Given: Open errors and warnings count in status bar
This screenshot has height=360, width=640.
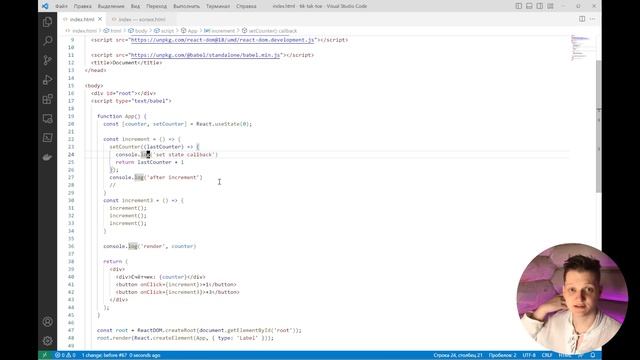Looking at the screenshot, I should pyautogui.click(x=65, y=355).
